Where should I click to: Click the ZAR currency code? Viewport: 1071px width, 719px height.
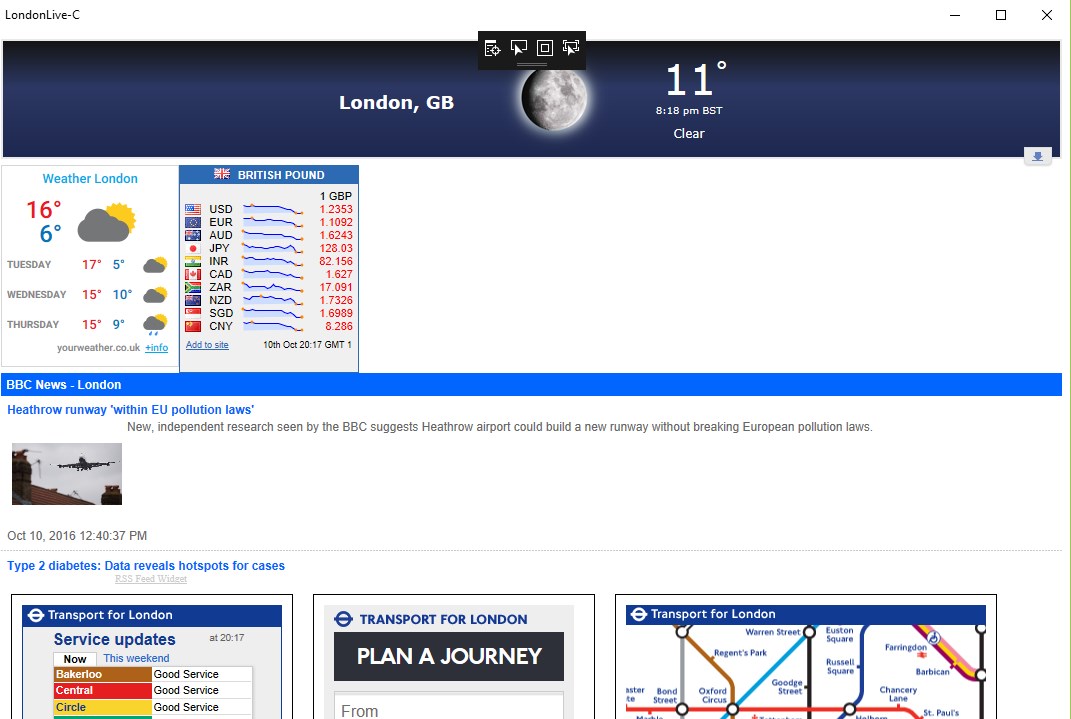point(220,287)
